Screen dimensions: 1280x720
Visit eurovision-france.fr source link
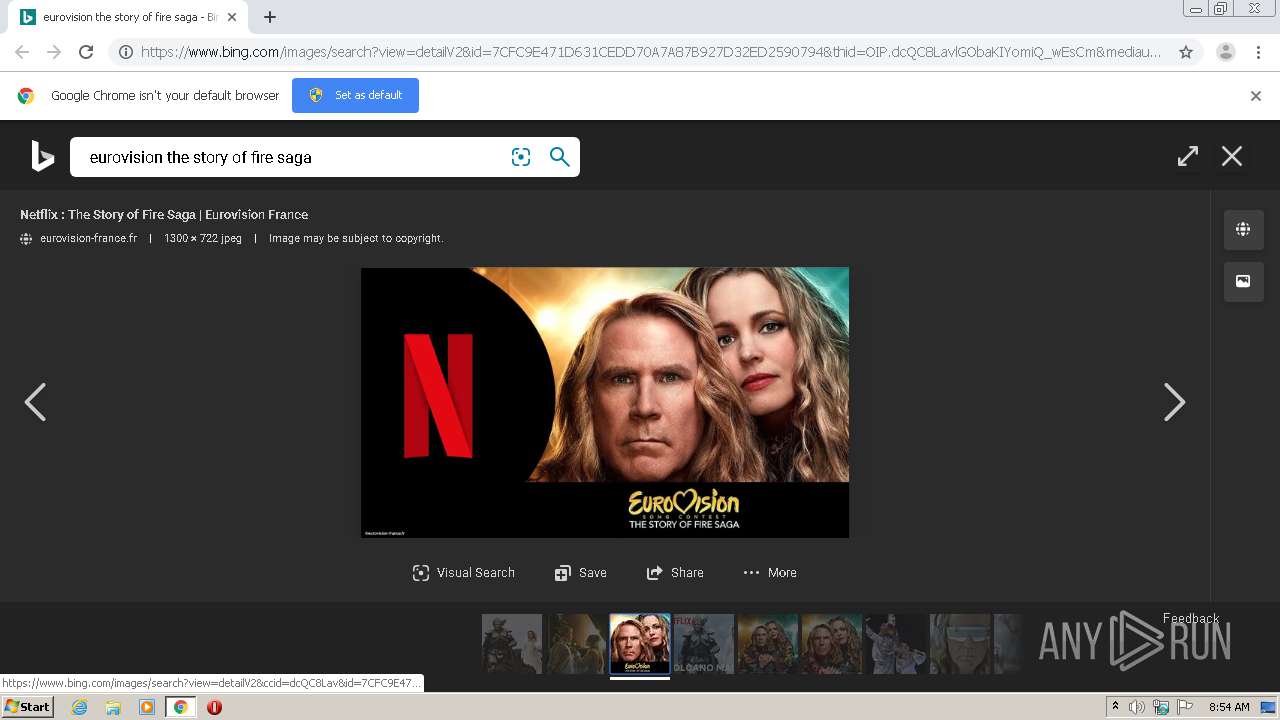coord(88,238)
